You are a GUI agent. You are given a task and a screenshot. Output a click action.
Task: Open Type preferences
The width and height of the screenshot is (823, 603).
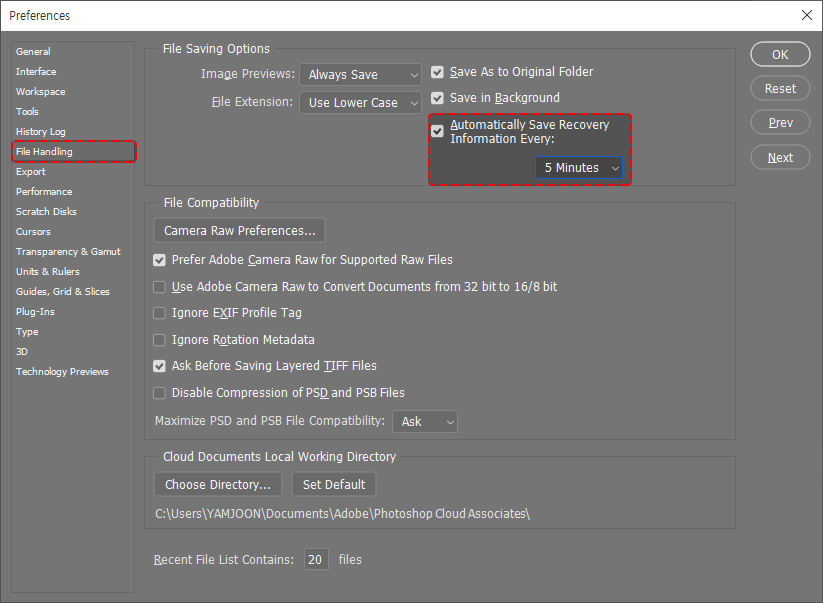[27, 332]
